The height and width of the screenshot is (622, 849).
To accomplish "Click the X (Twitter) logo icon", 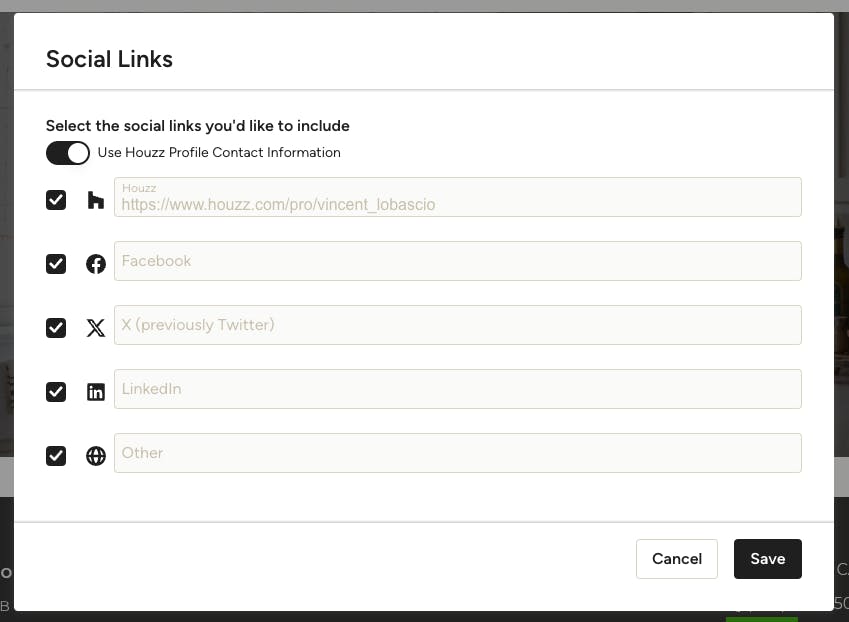I will point(96,328).
